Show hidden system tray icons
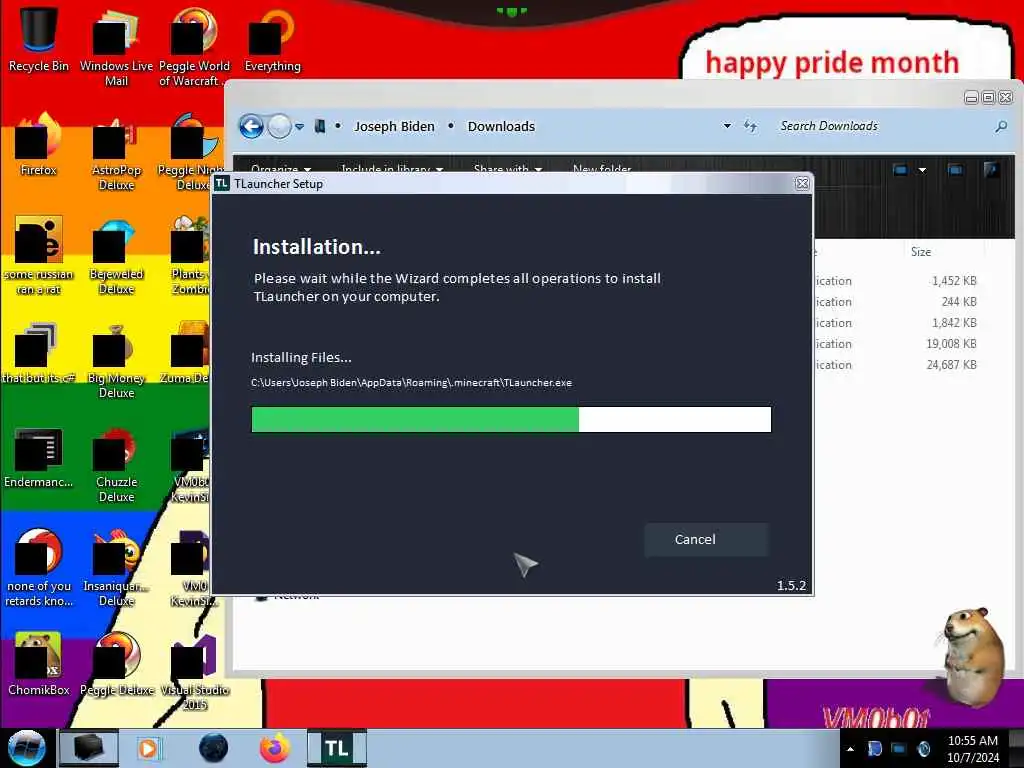The height and width of the screenshot is (768, 1024). [x=850, y=749]
